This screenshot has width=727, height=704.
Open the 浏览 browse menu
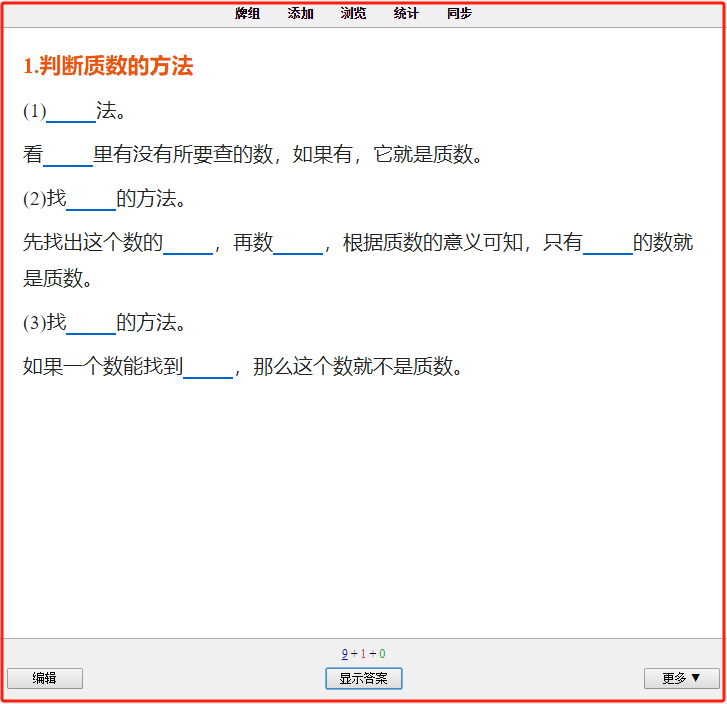coord(353,13)
